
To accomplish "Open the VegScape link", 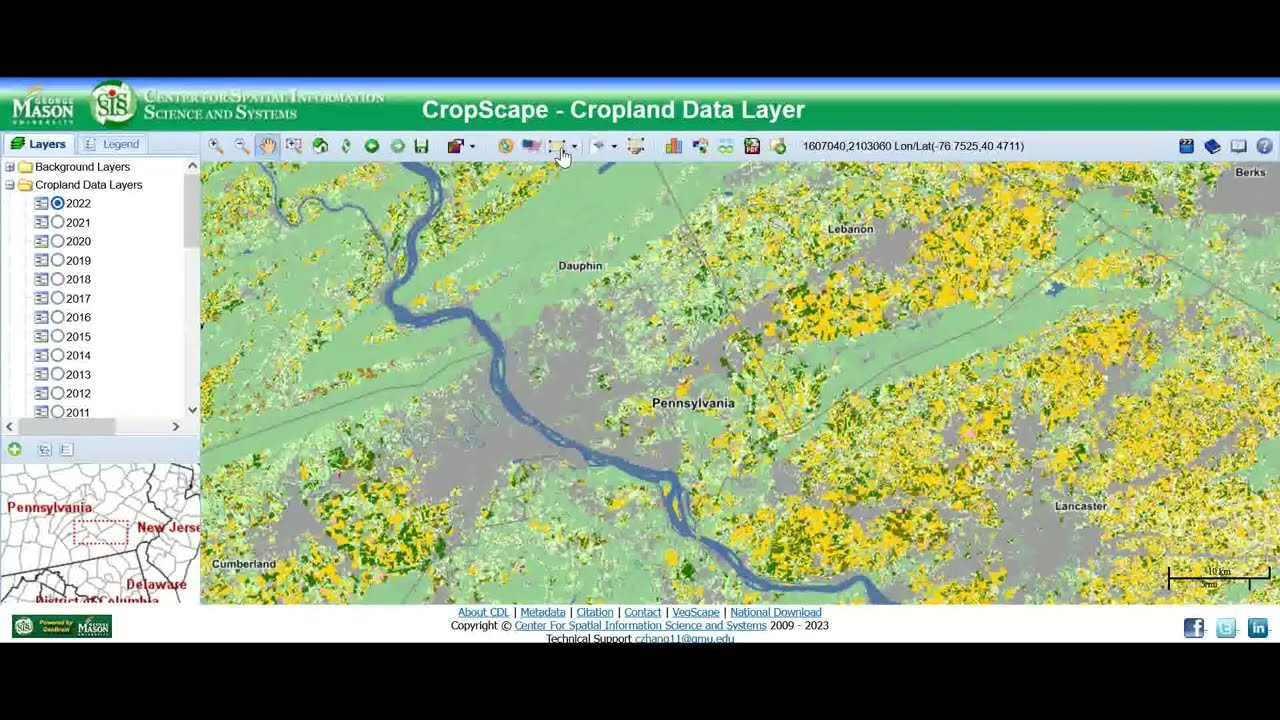I will [x=696, y=612].
